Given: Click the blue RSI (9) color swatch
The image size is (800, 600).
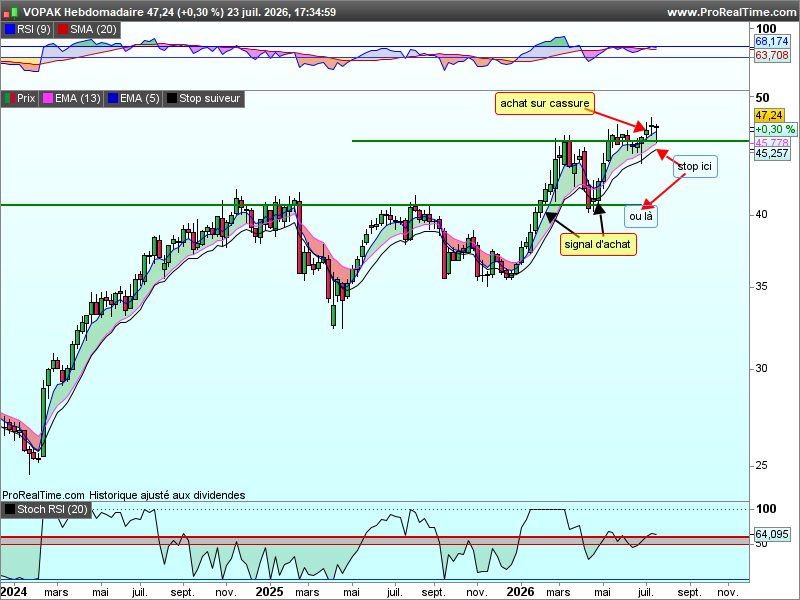Looking at the screenshot, I should (10, 30).
